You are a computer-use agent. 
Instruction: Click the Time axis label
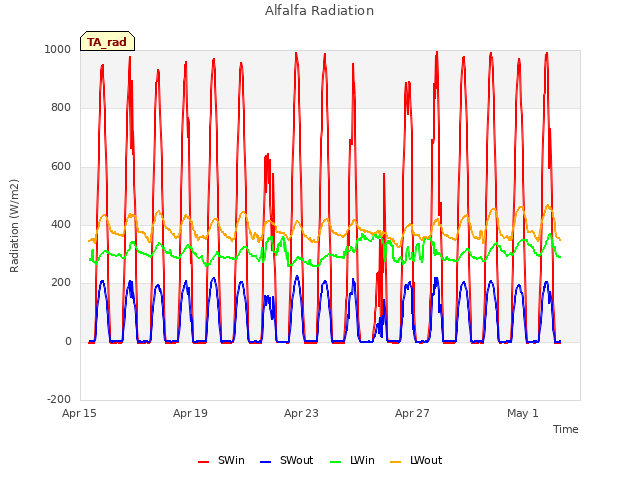coord(566,429)
